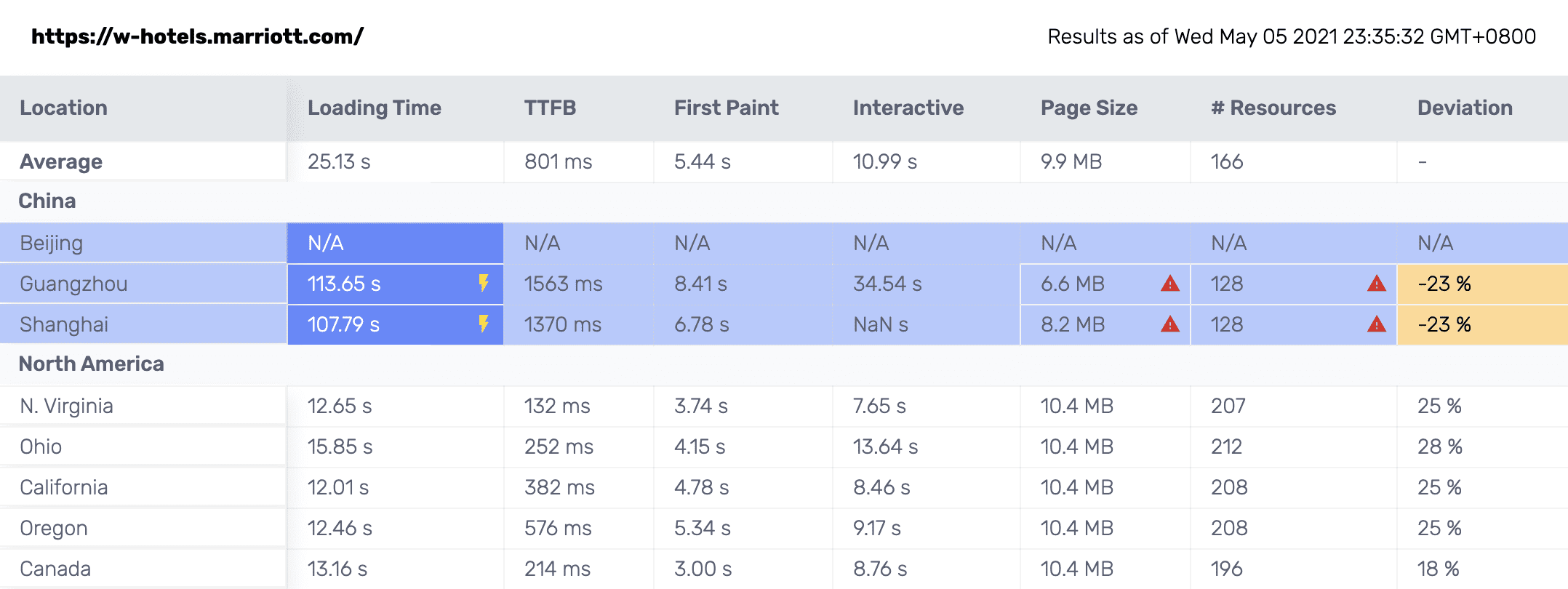Sort by the TTFB column header
This screenshot has width=1568, height=589.
(x=551, y=108)
